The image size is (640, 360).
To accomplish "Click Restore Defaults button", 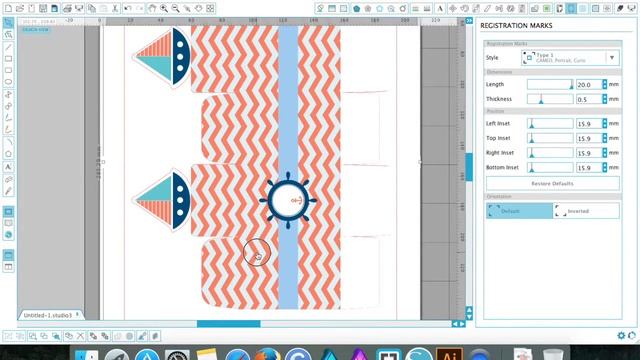I will pos(553,184).
